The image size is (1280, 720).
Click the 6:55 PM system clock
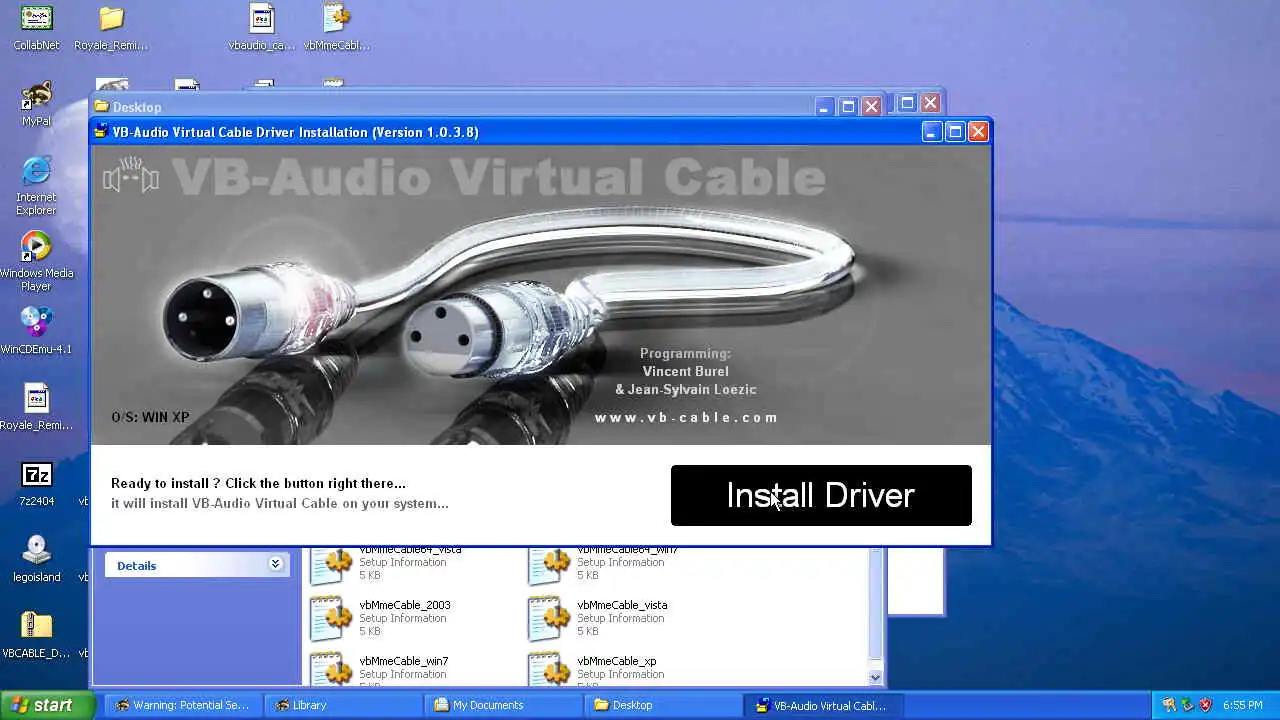[1243, 705]
